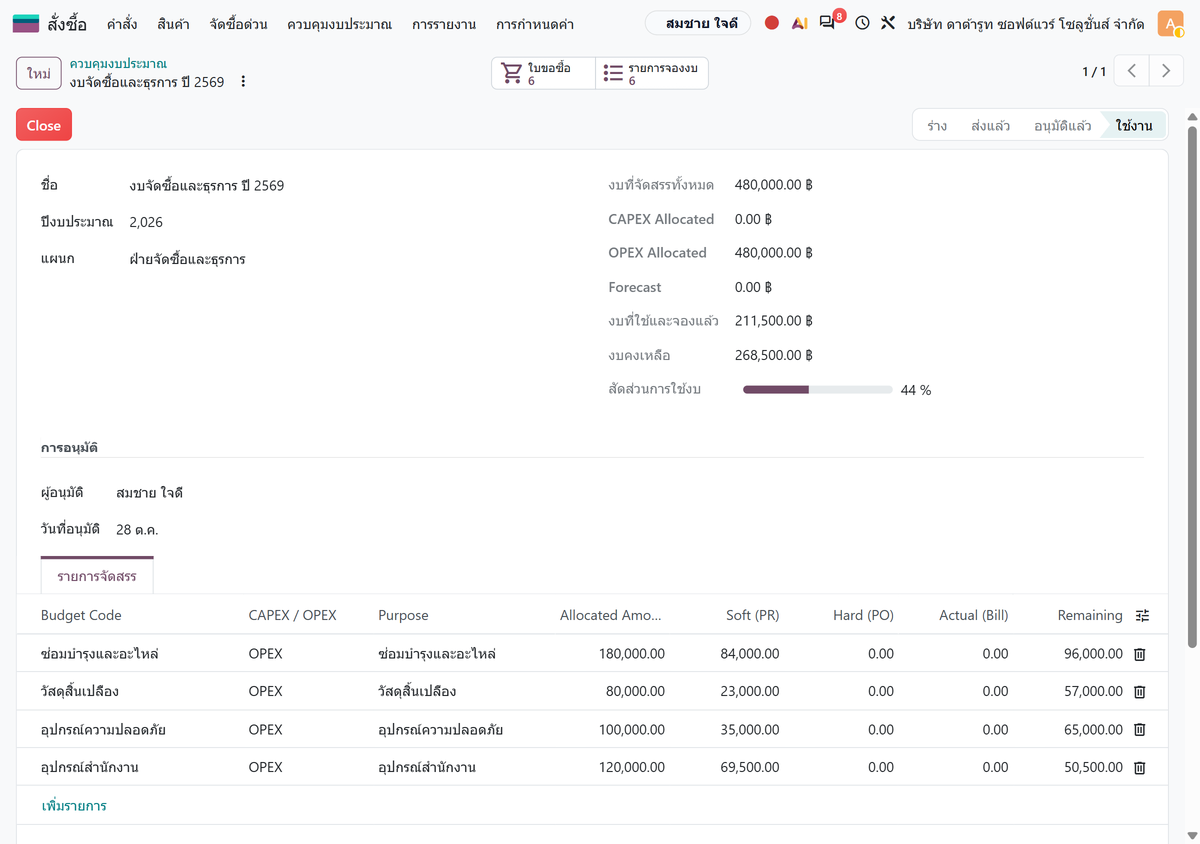Click the ใช้งาน status stage
This screenshot has width=1200, height=844.
pyautogui.click(x=1134, y=125)
